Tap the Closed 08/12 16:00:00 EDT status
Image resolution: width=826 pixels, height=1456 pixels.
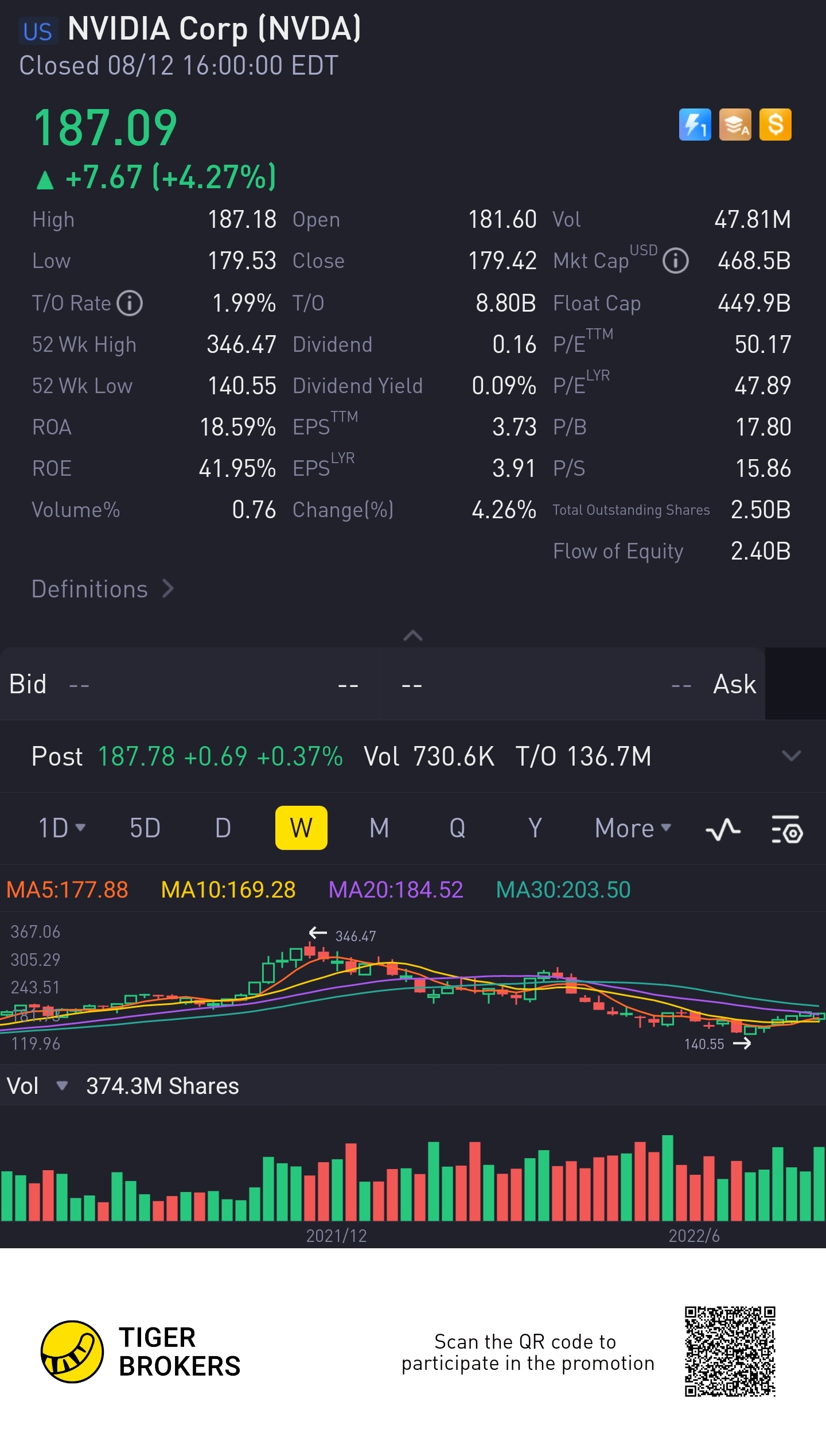pyautogui.click(x=179, y=65)
